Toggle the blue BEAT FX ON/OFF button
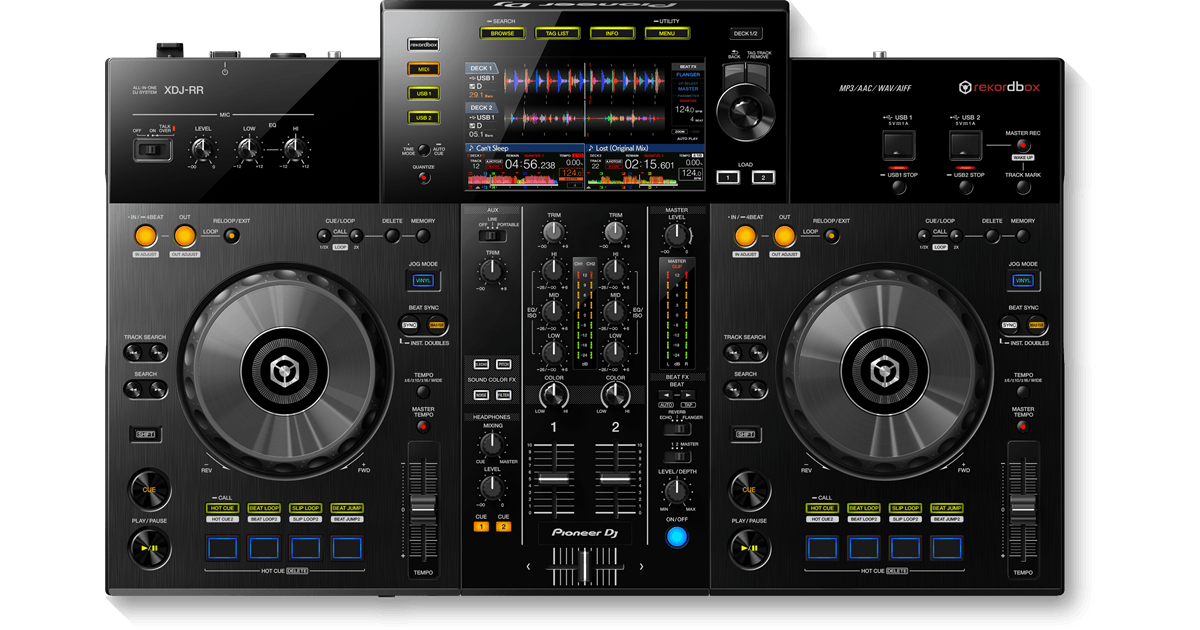The image size is (1200, 630). click(677, 537)
